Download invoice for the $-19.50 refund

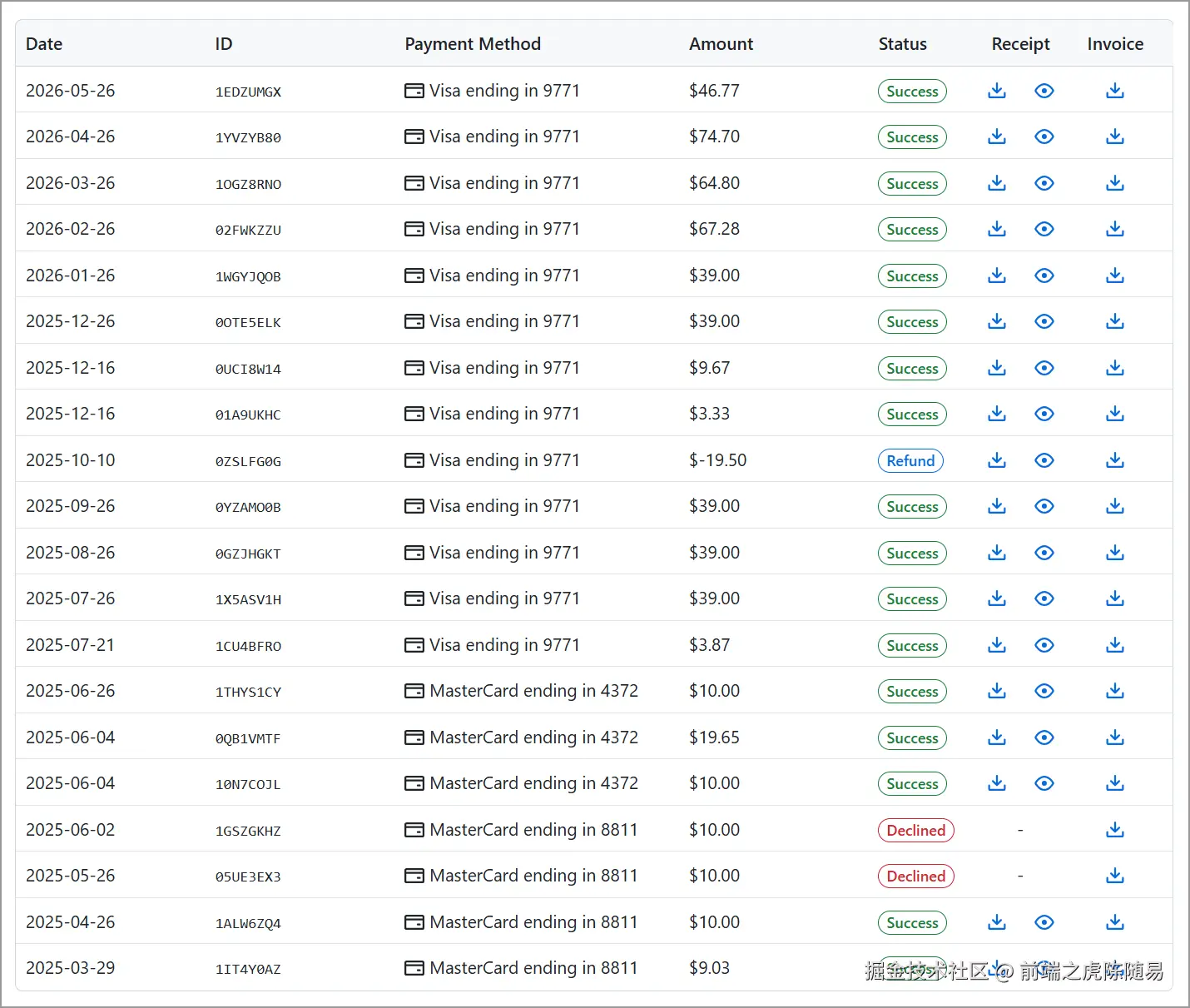[1115, 460]
